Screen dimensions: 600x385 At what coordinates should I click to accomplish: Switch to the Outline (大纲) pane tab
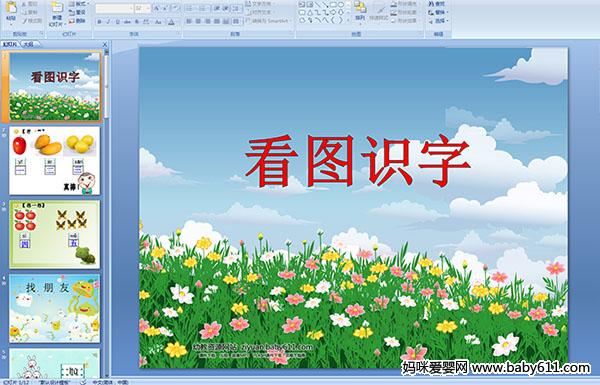[29, 44]
